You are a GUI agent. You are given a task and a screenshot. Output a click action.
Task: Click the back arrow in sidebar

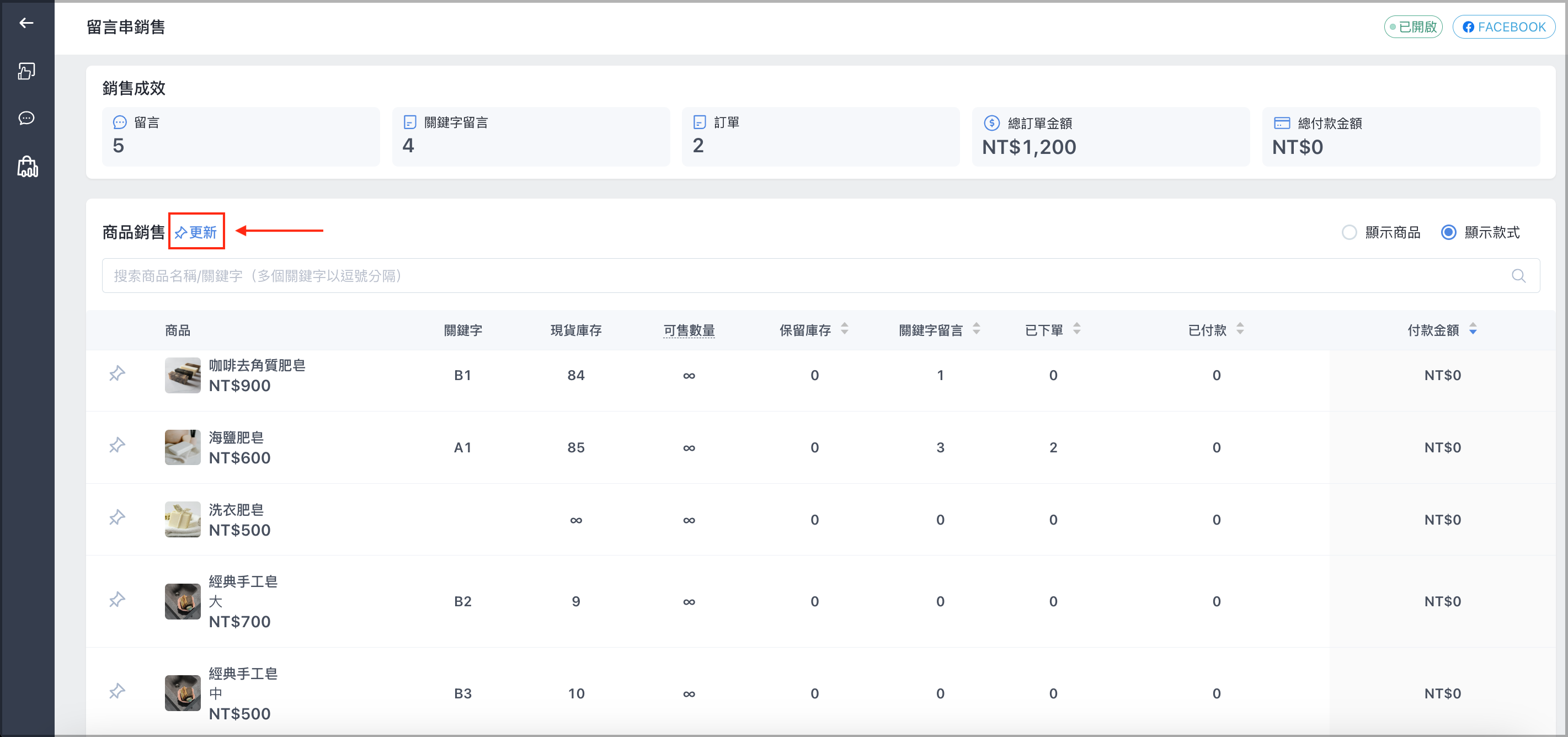coord(26,23)
